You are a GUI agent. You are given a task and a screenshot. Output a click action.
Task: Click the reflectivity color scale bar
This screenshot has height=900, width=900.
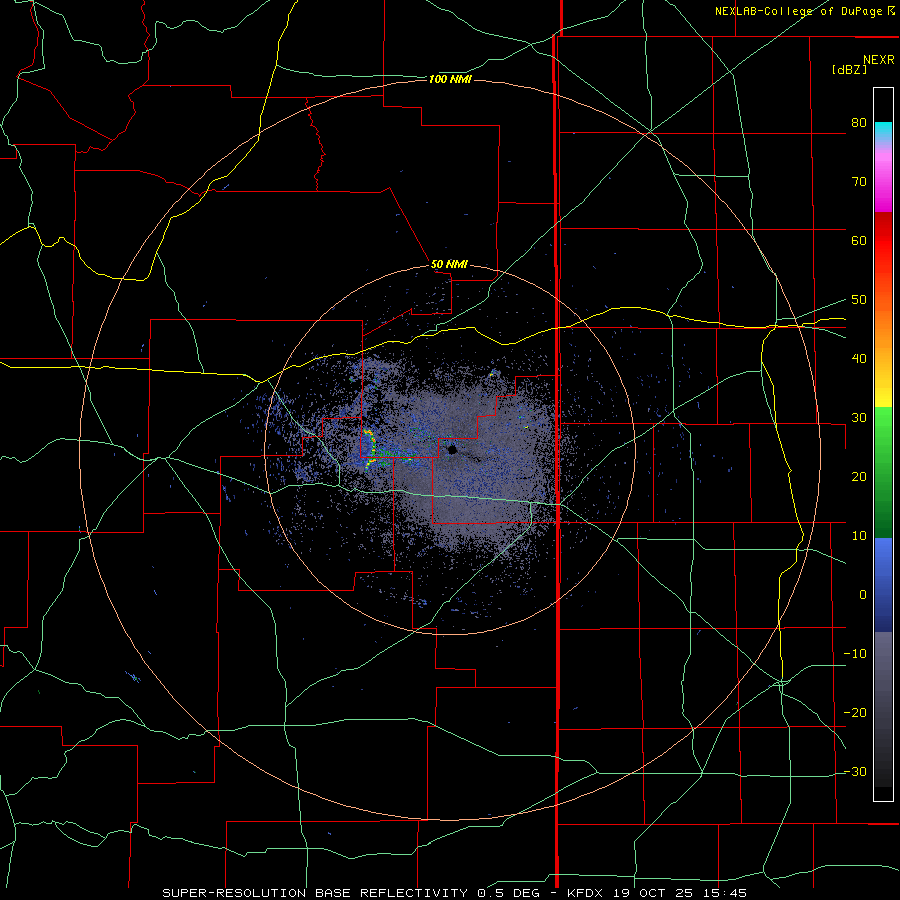(x=883, y=444)
